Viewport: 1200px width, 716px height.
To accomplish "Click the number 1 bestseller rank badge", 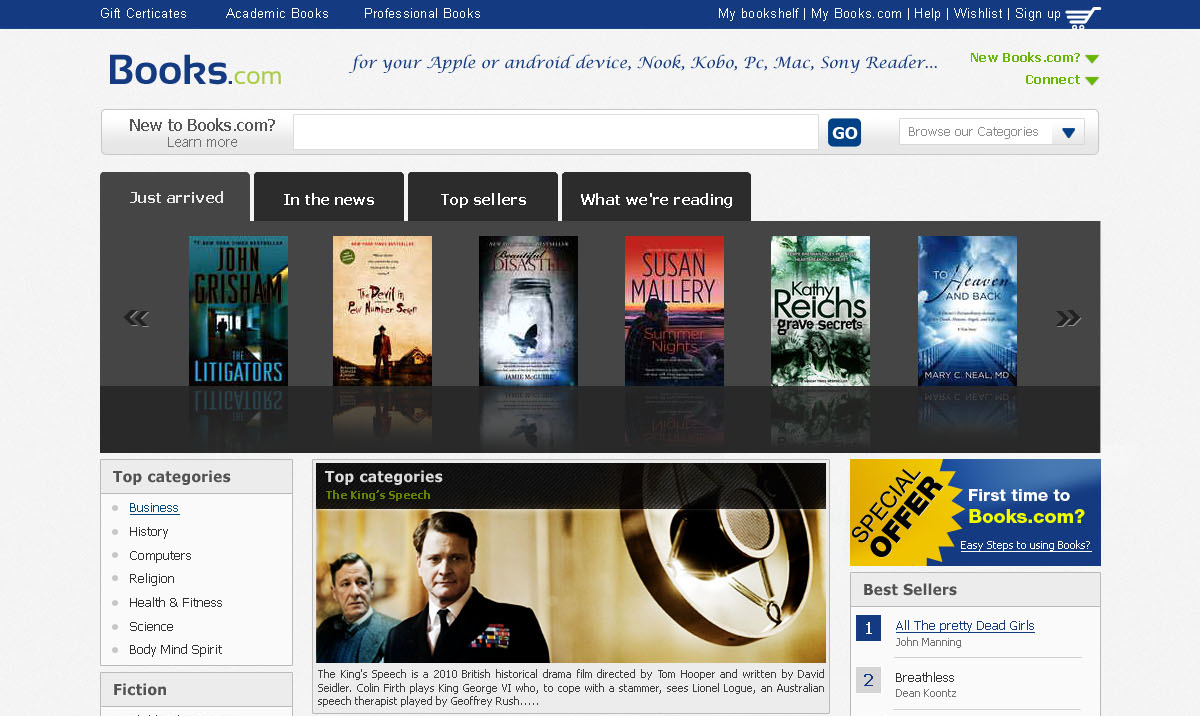I will point(868,629).
